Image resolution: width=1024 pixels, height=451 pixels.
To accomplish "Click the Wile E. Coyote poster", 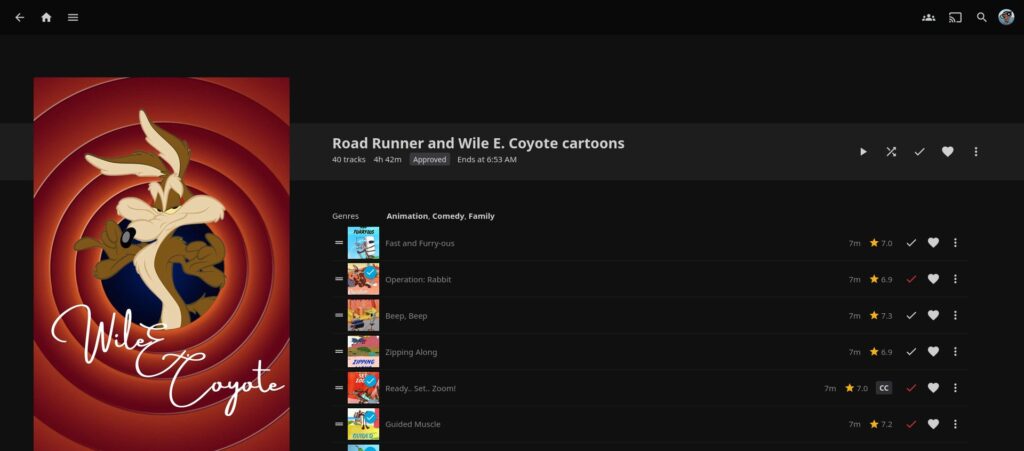I will (x=161, y=264).
